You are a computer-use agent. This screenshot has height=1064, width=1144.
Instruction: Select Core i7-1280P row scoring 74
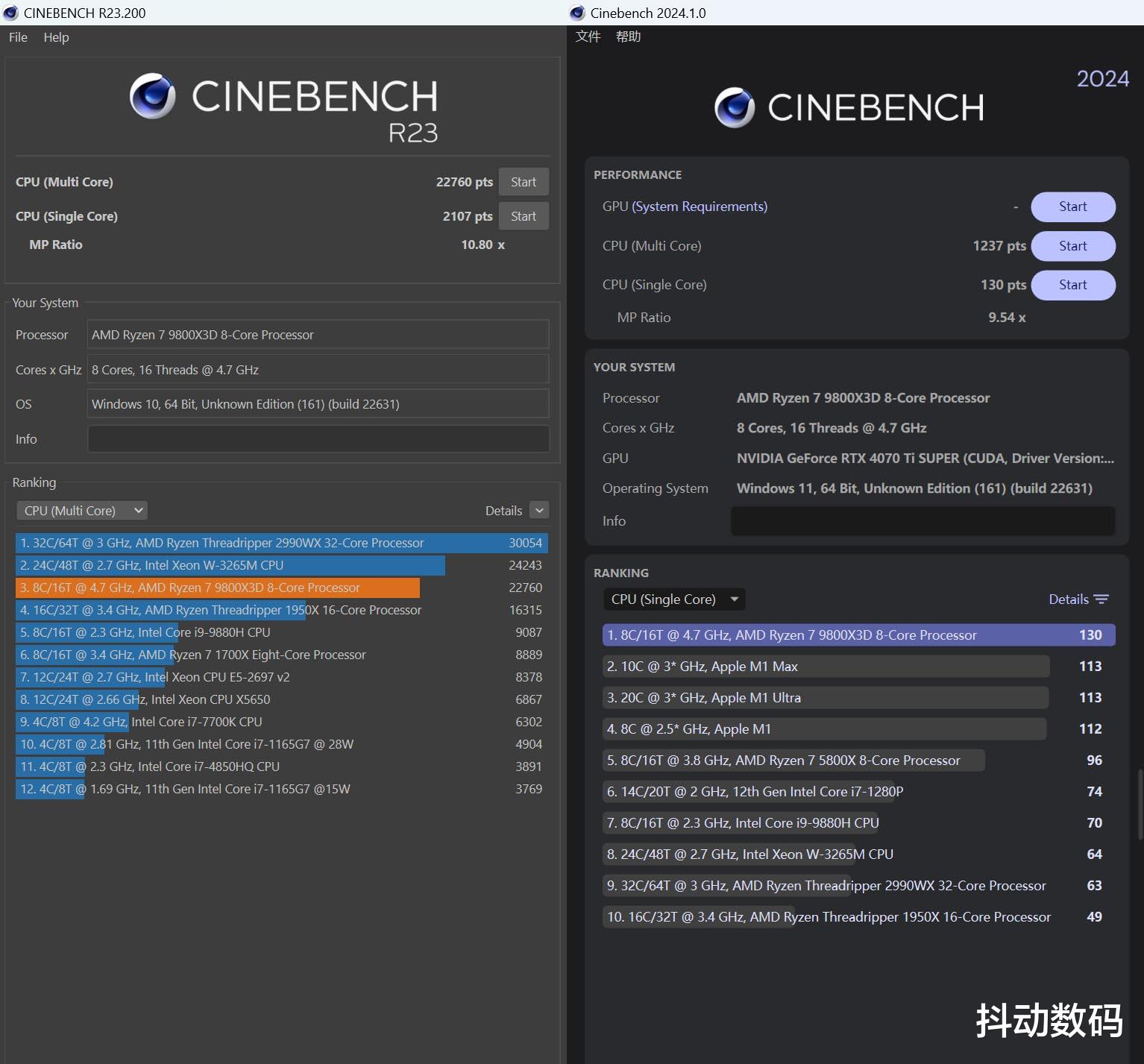[x=859, y=792]
